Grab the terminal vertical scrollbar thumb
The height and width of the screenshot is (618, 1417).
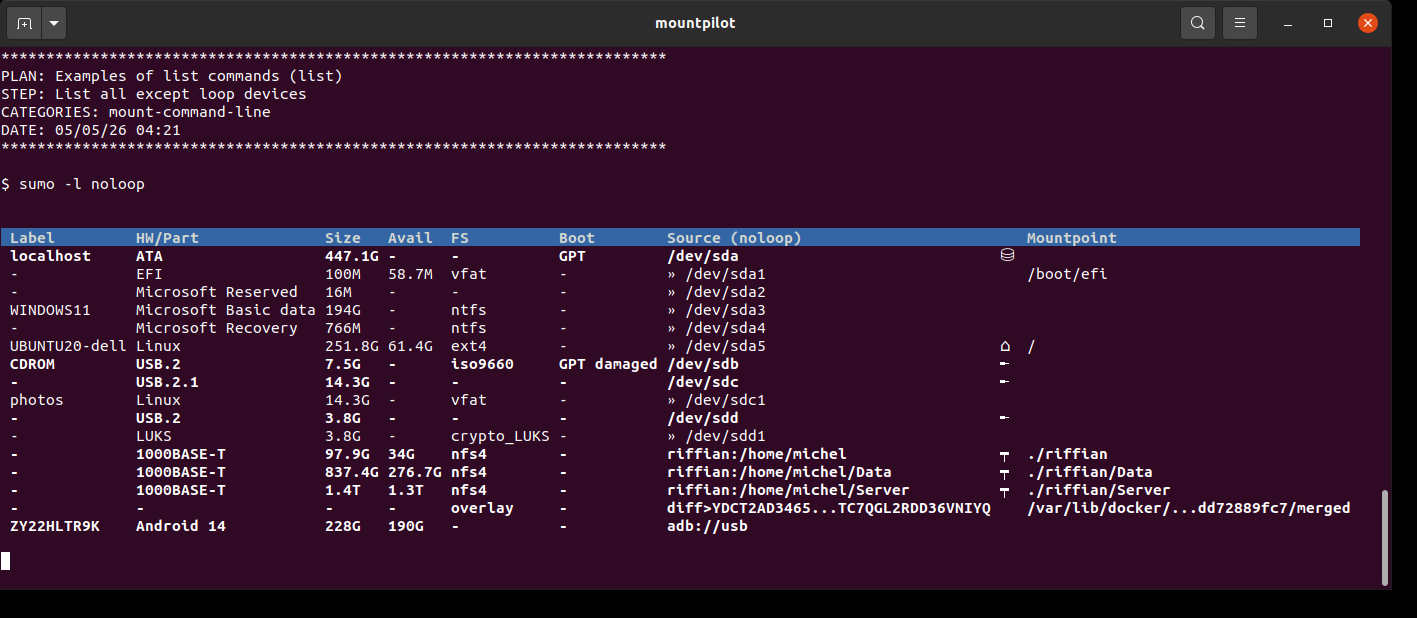point(1384,537)
